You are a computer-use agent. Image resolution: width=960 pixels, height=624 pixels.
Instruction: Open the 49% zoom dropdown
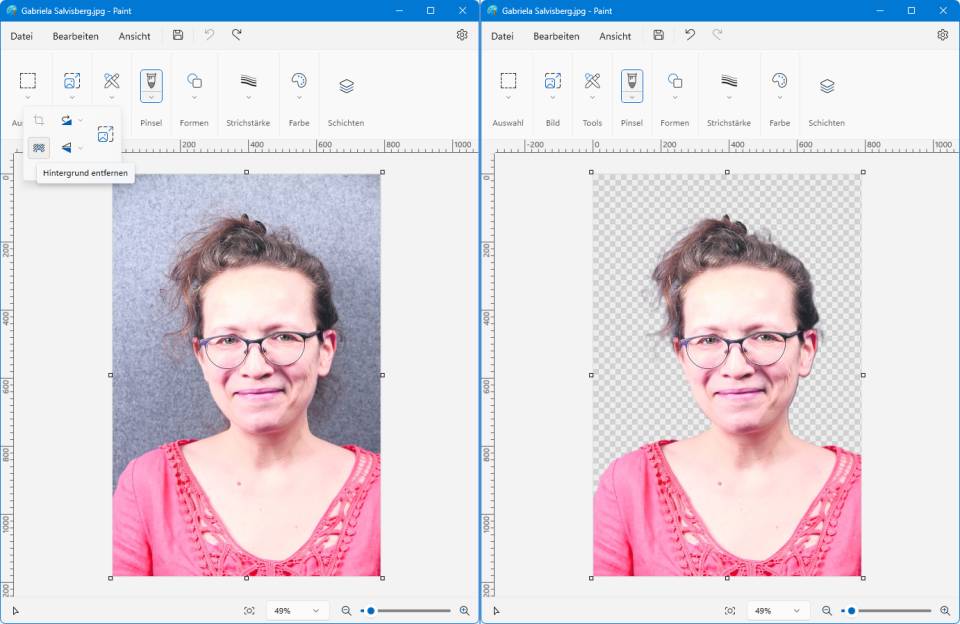(x=296, y=609)
